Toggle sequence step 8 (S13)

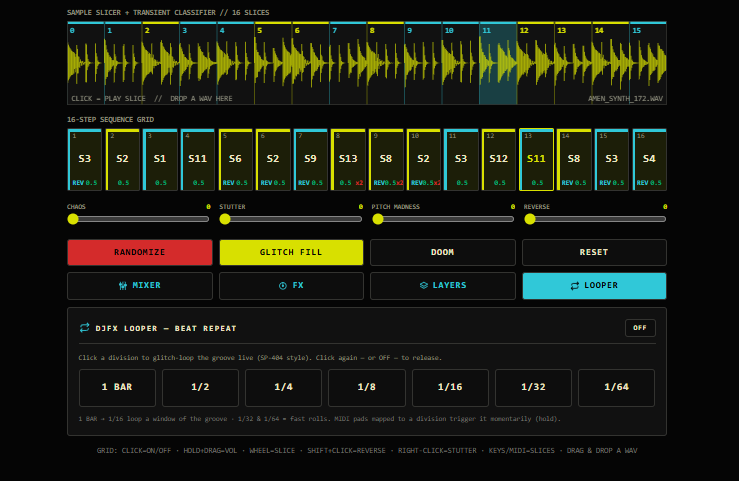pos(348,160)
